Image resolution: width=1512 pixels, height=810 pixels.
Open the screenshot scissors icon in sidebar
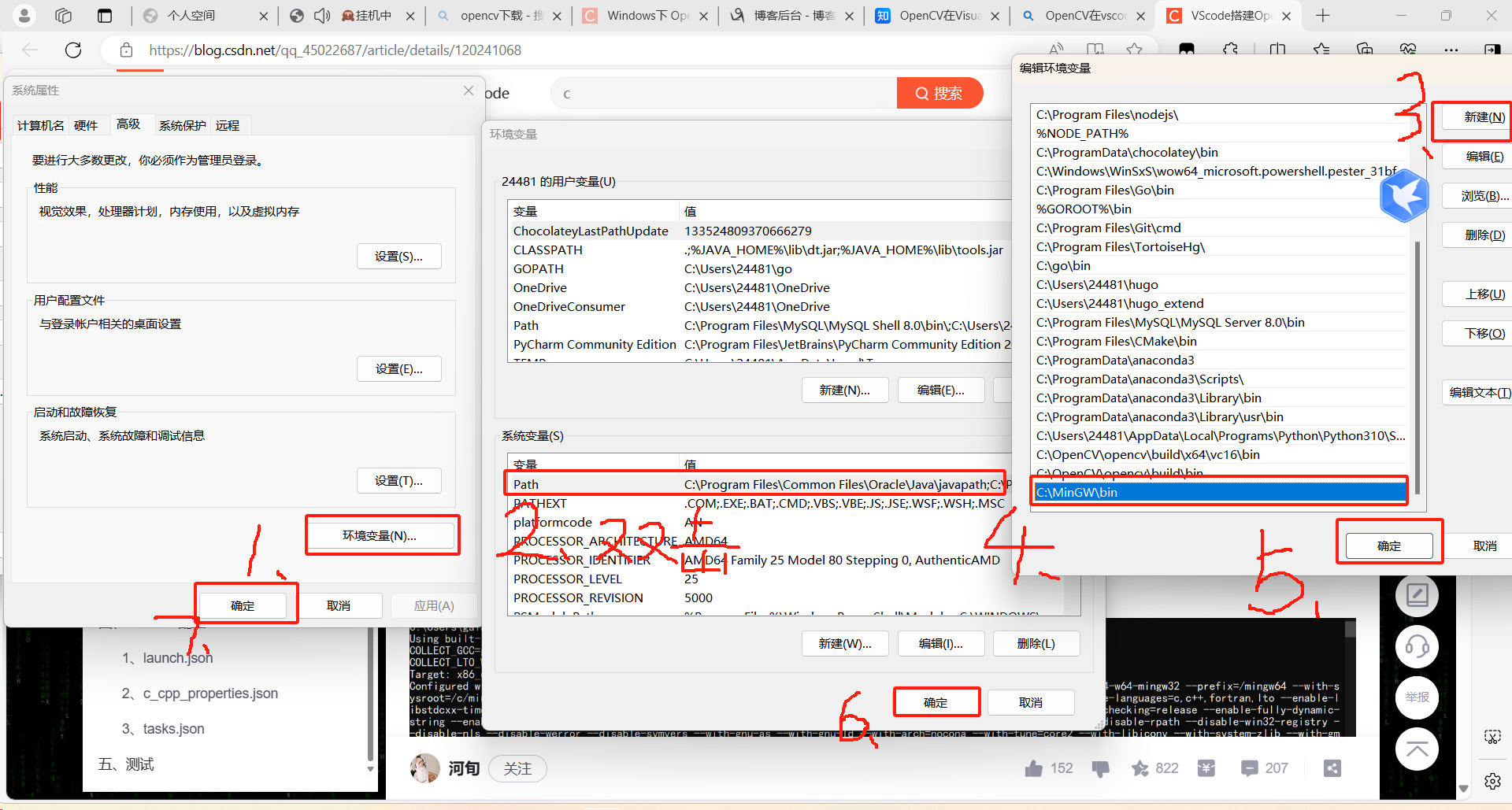coord(1492,737)
